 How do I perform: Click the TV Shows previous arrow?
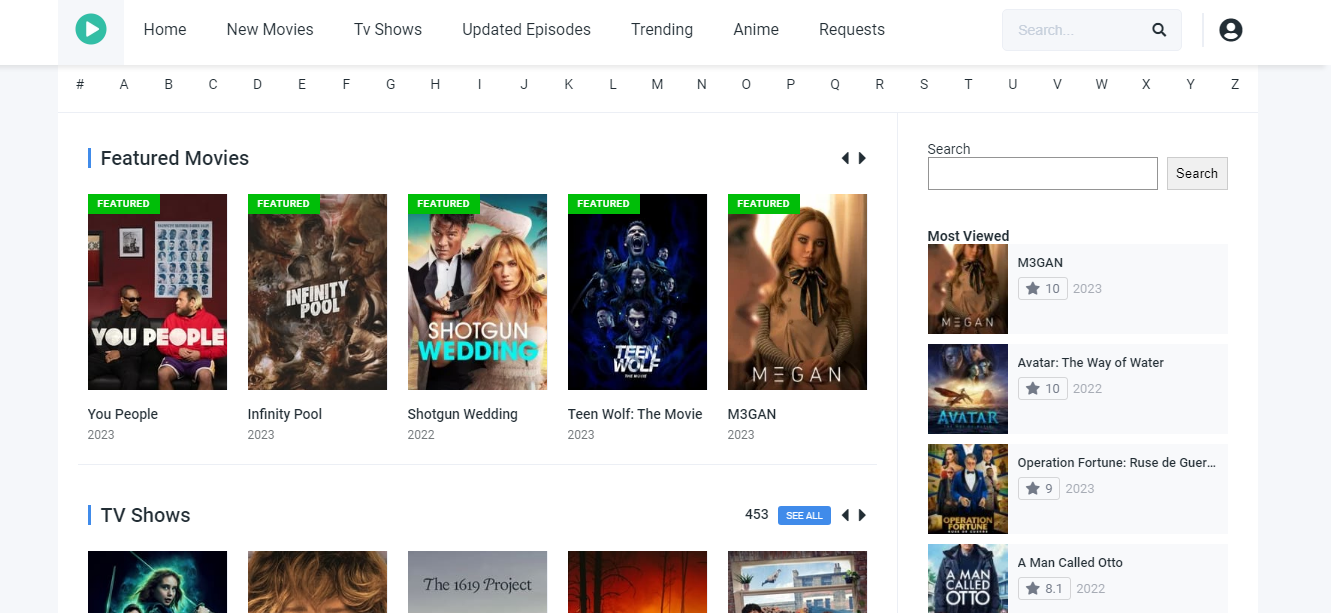(x=845, y=515)
